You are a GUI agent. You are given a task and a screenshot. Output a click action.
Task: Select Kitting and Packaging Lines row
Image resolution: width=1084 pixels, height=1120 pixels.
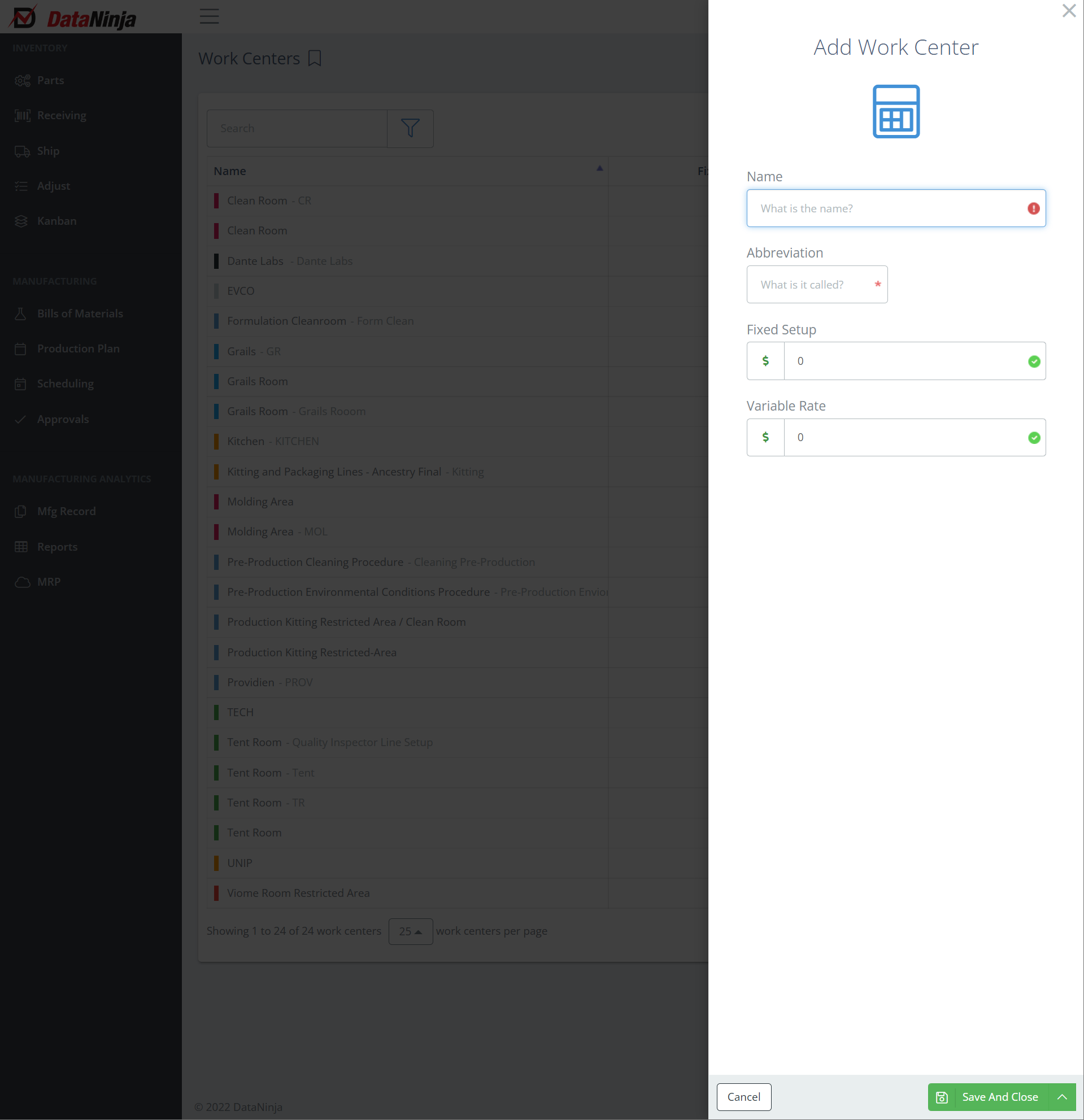[x=457, y=472]
